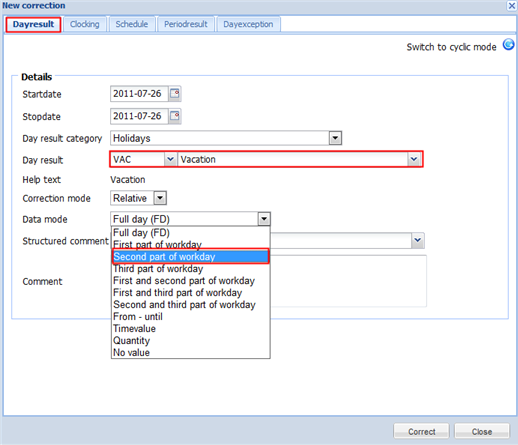This screenshot has width=518, height=445.
Task: Click the Holidays category combo box
Action: pos(226,138)
